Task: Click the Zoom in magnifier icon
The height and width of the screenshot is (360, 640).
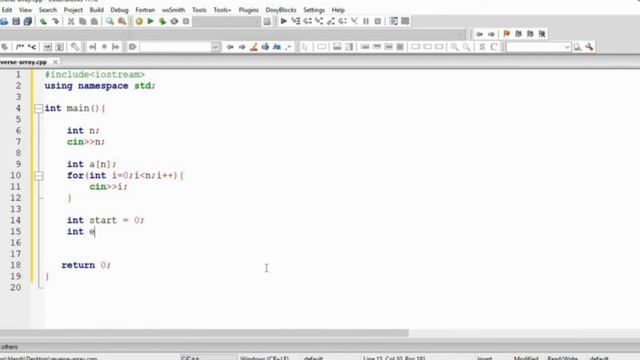Action: [x=454, y=47]
